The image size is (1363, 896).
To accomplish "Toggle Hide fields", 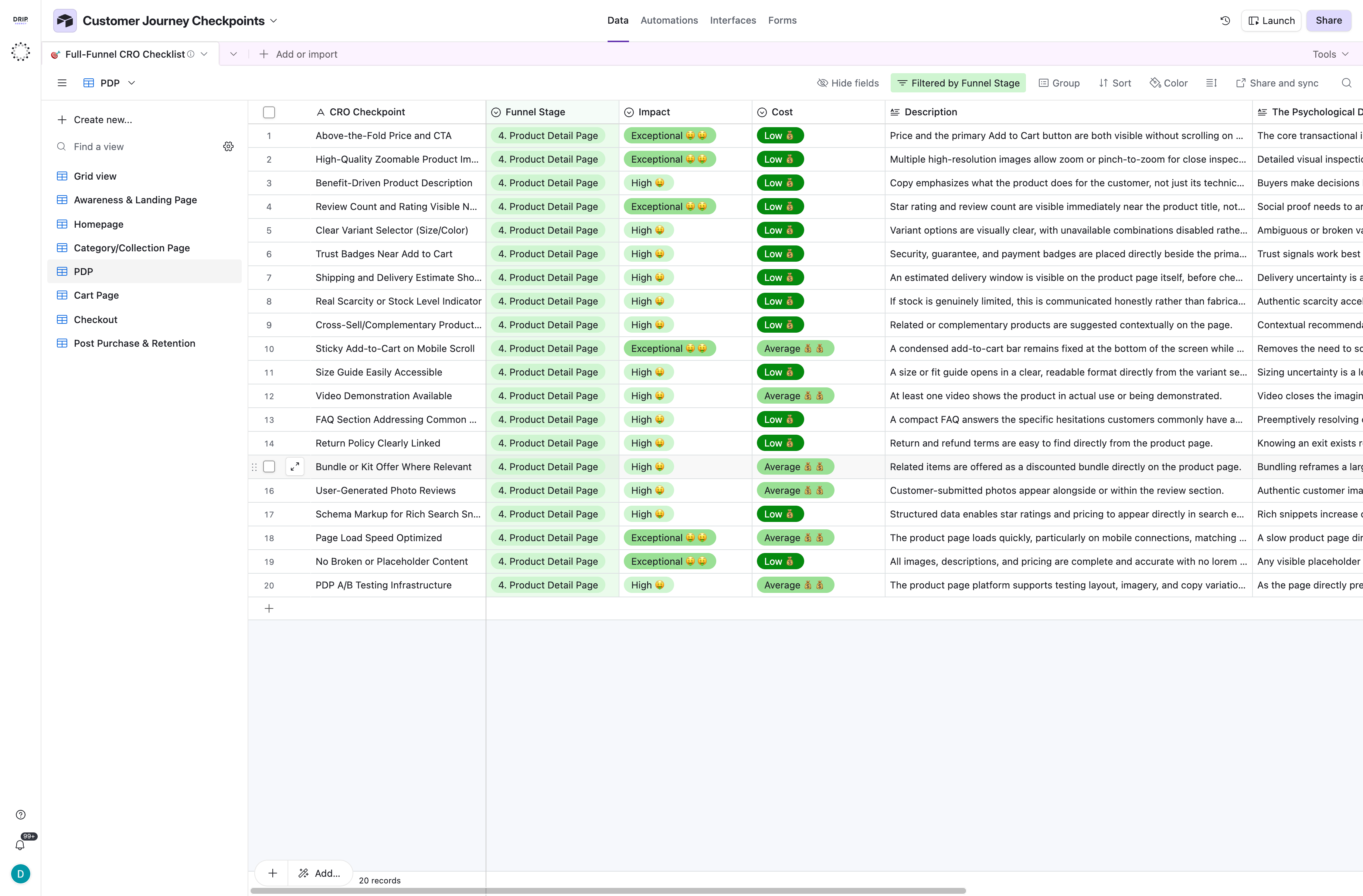I will pos(847,83).
